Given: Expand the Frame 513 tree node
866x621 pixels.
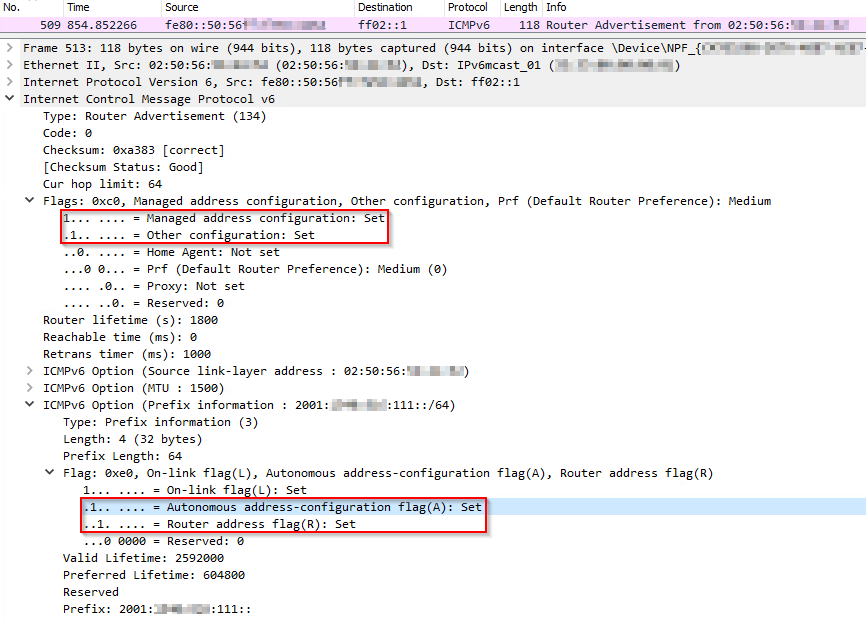Looking at the screenshot, I should coord(10,48).
